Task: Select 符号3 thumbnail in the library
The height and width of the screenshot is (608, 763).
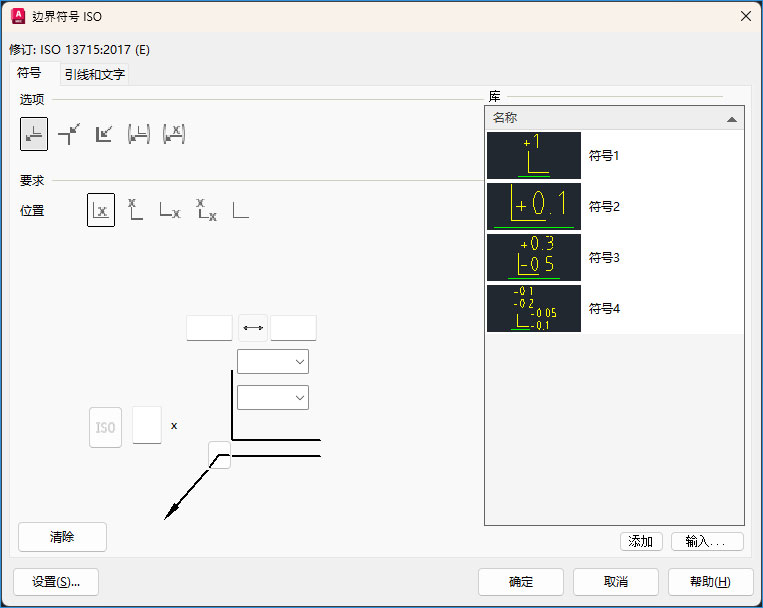Action: 533,258
